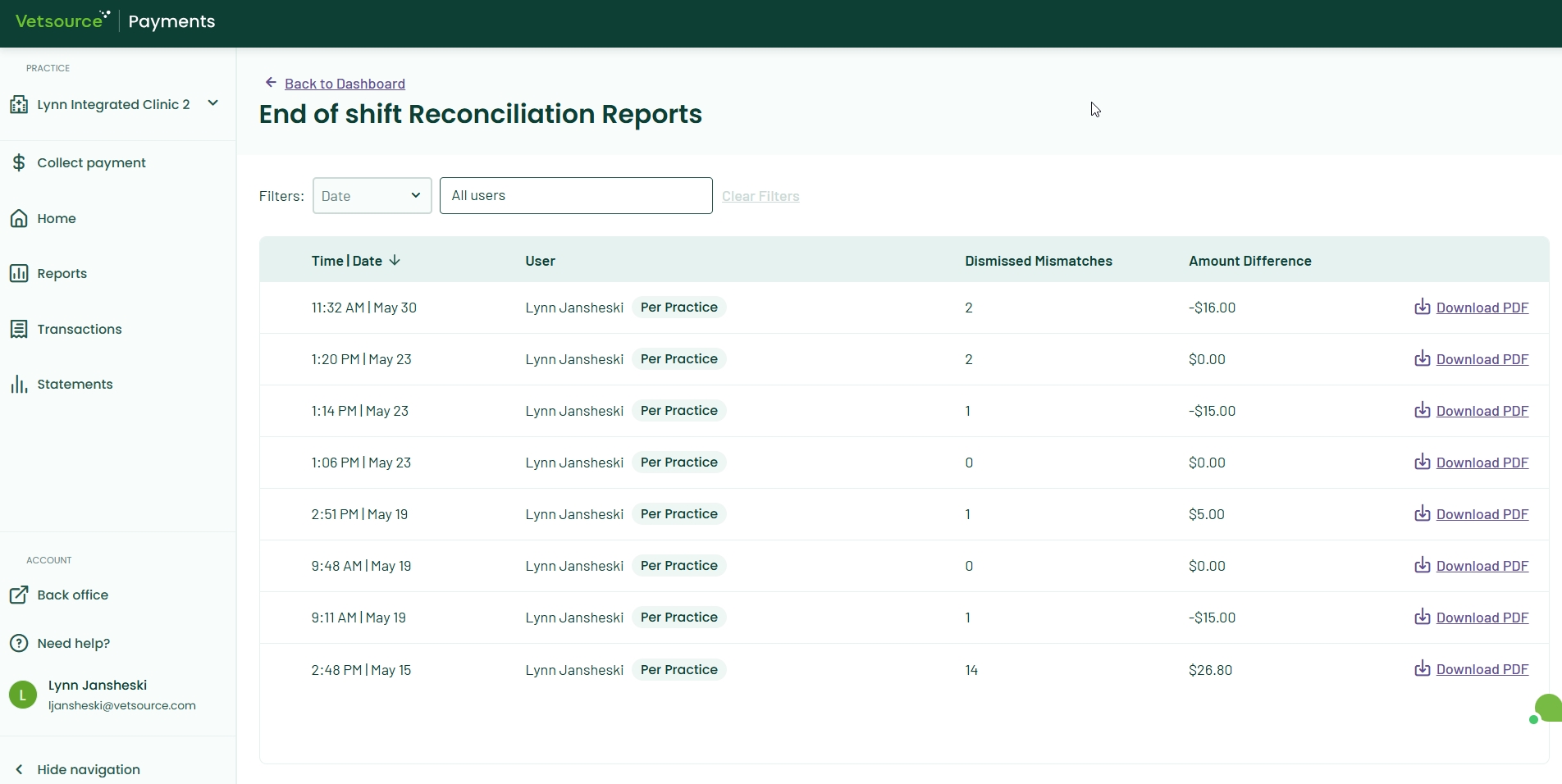Screen dimensions: 1562x784
Task: Click the ljansheski@vetsource.com email
Action: point(122,705)
